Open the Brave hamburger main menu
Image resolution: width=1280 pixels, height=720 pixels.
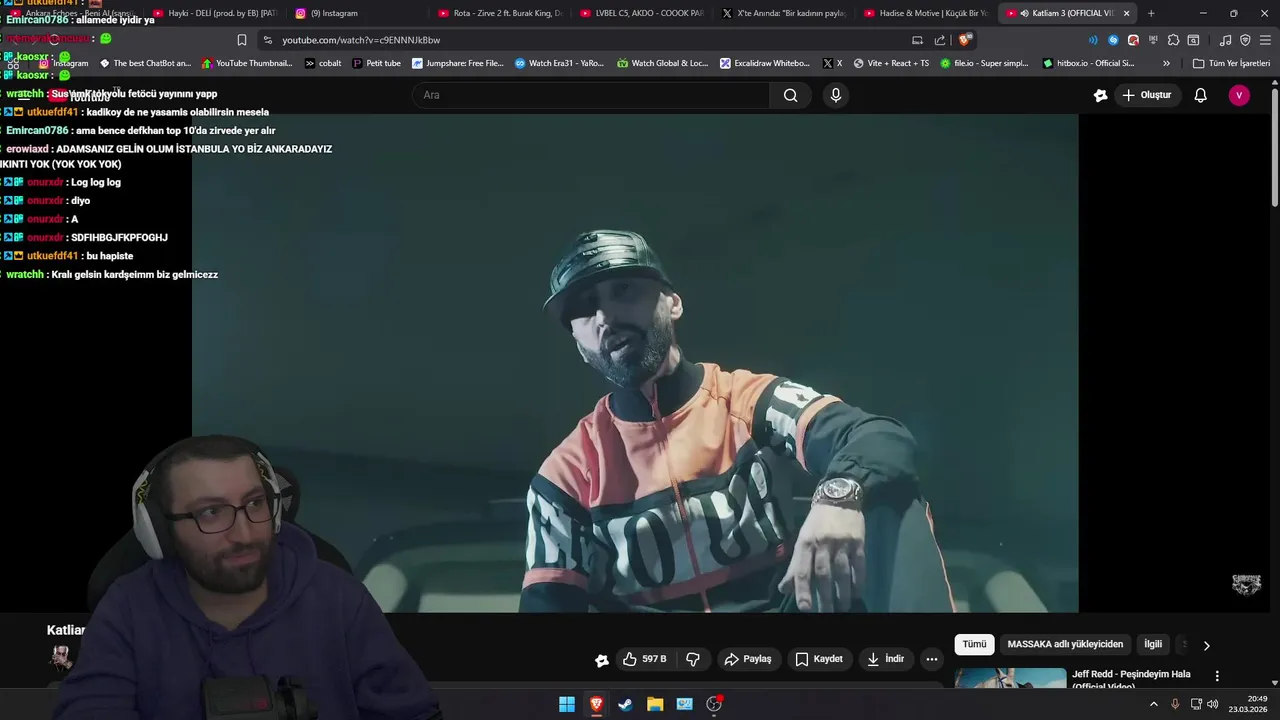pyautogui.click(x=1265, y=40)
